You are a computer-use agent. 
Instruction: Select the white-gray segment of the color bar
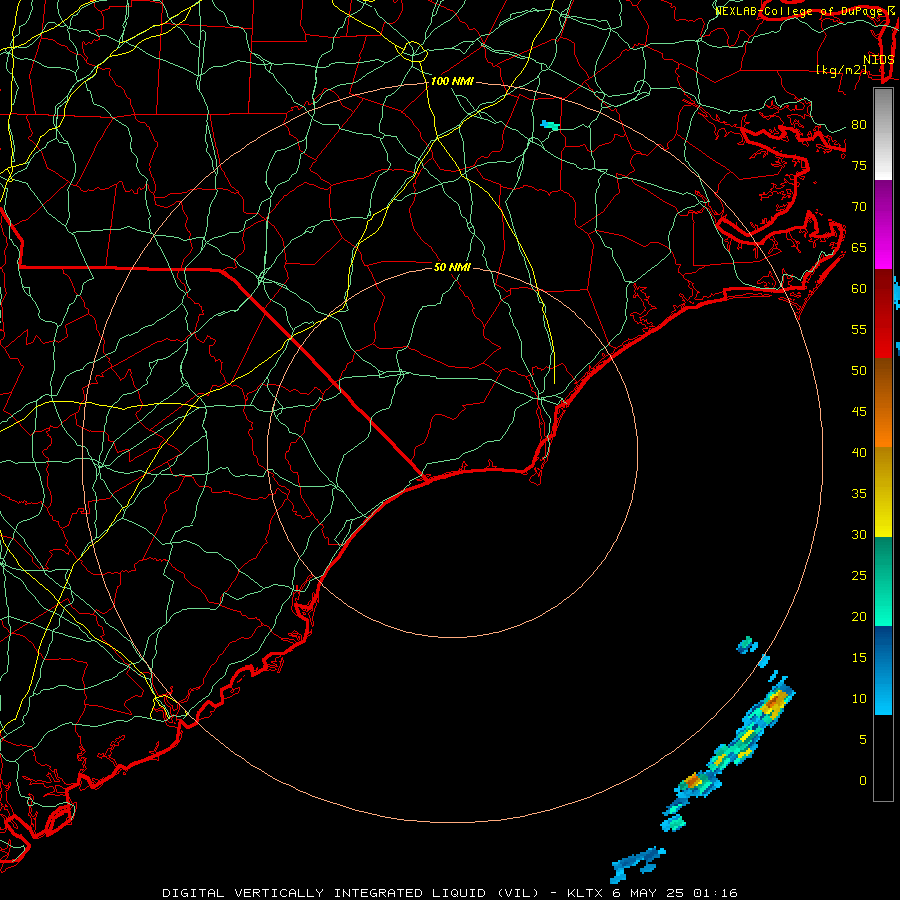coord(883,134)
